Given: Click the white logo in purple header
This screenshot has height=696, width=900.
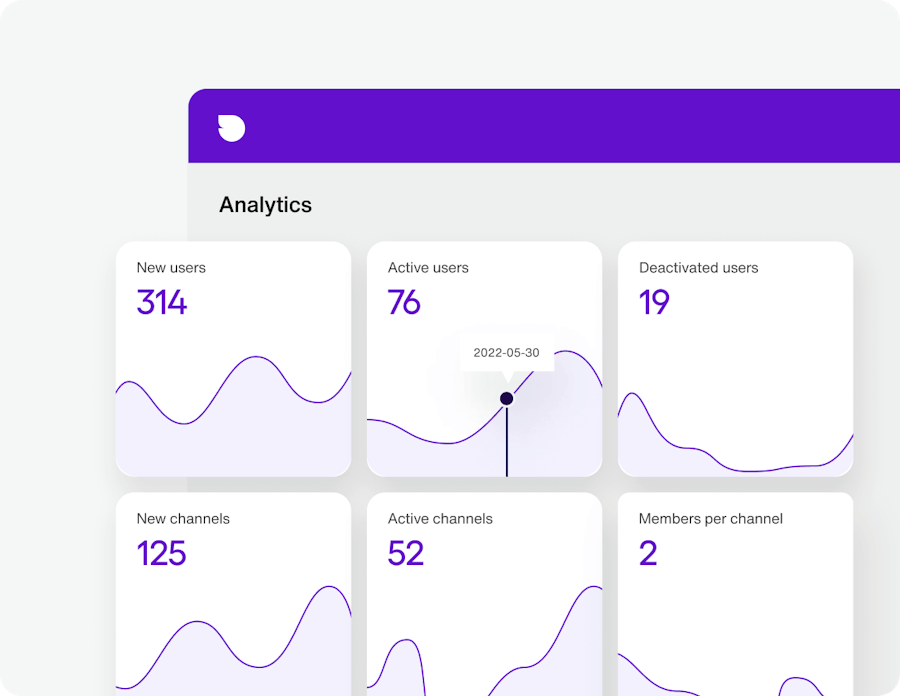Looking at the screenshot, I should 231,128.
